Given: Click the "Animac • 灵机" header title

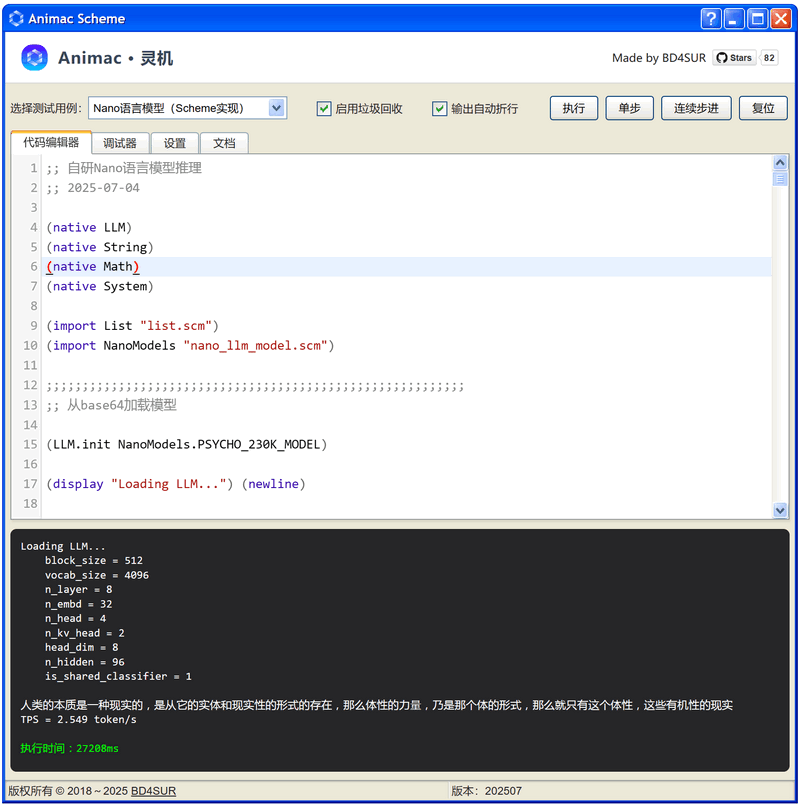Looking at the screenshot, I should click(115, 58).
